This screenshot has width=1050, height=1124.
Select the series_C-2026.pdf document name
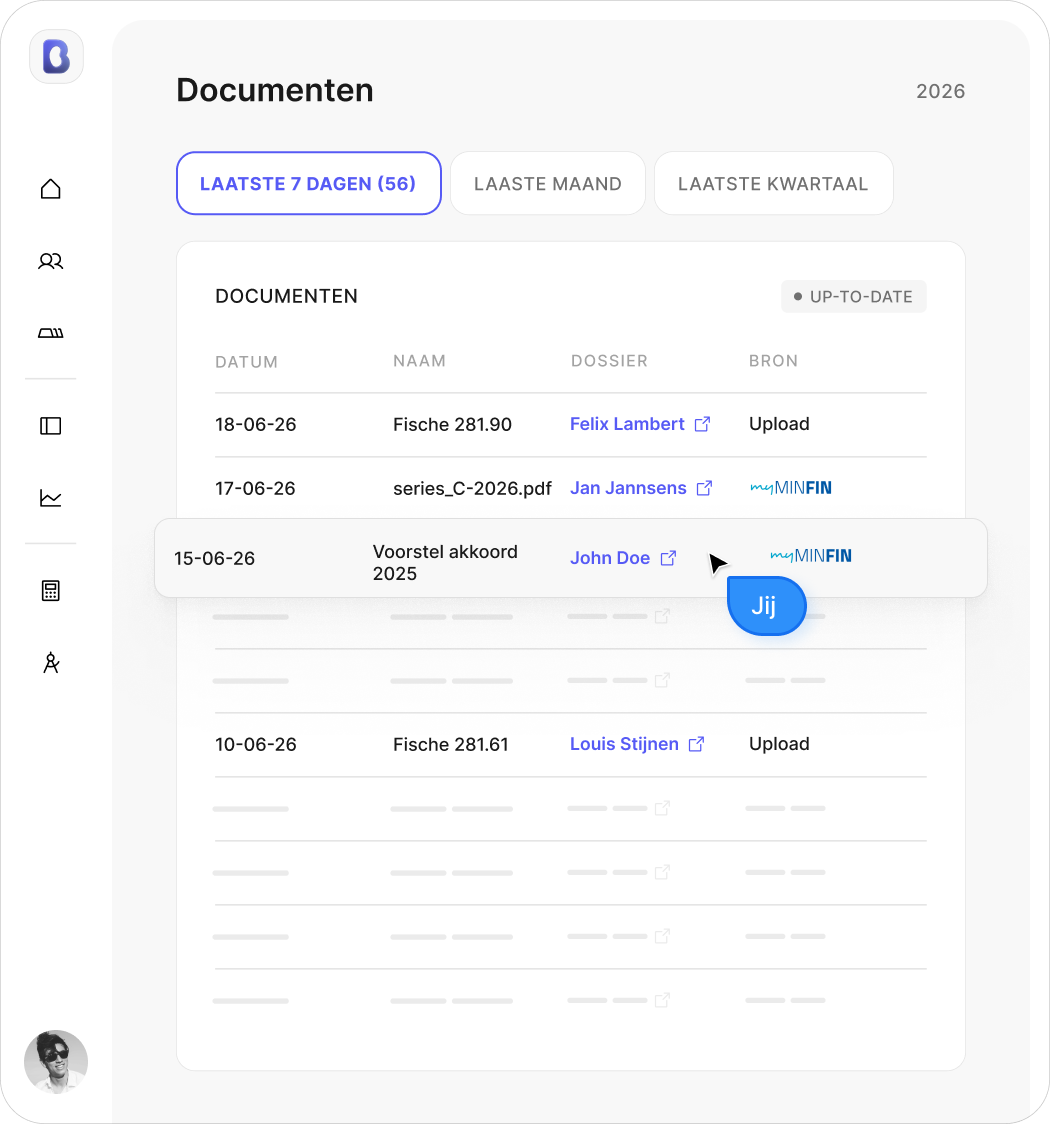coord(472,488)
